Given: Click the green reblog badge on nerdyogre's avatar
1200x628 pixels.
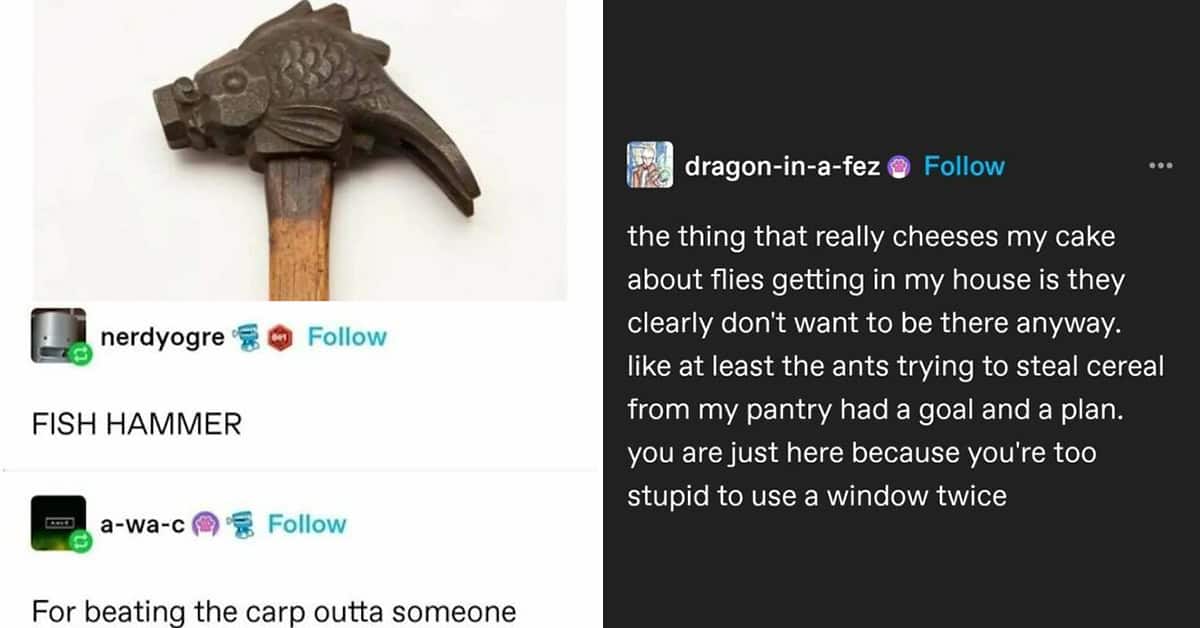Looking at the screenshot, I should [x=81, y=353].
